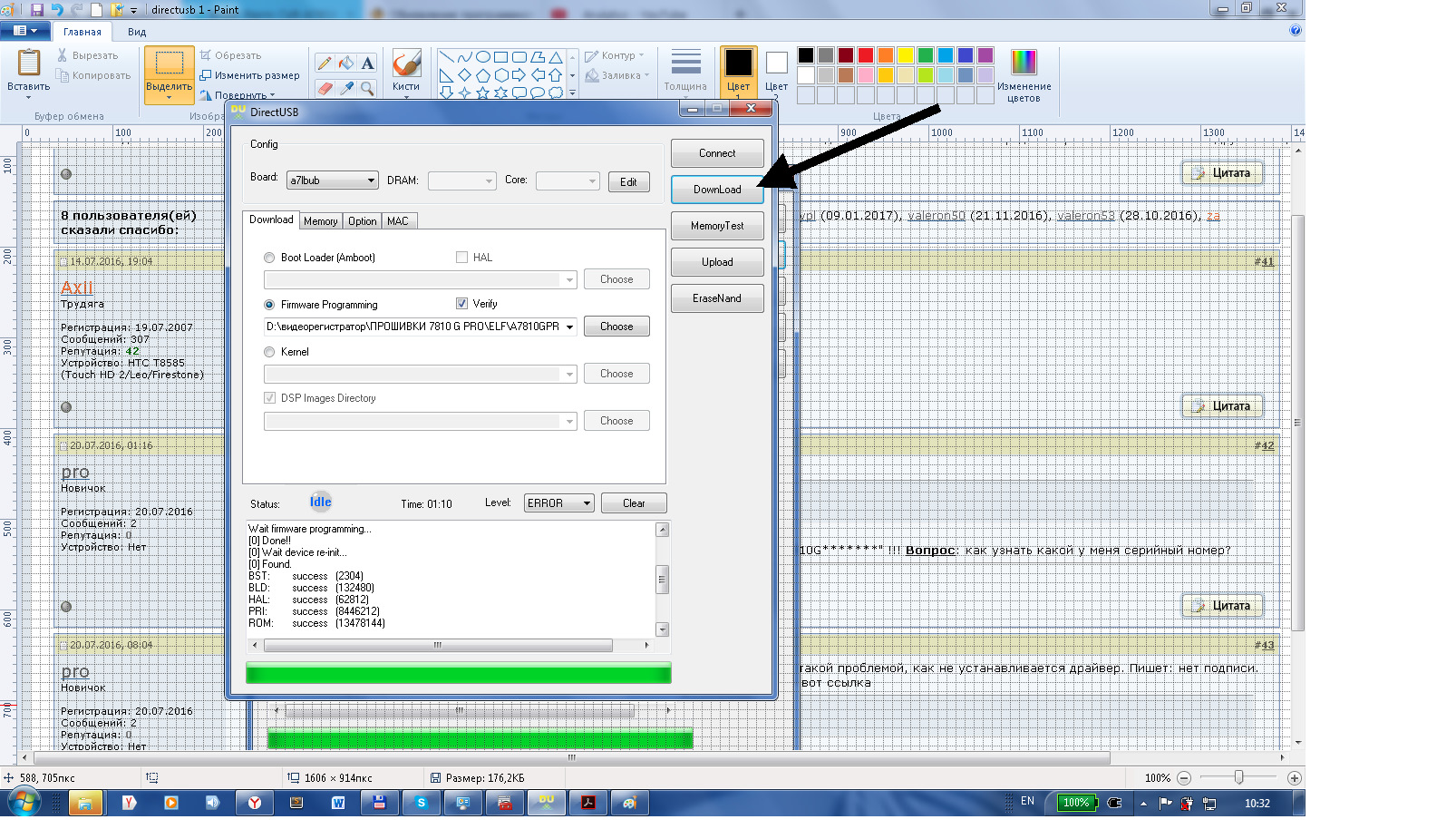Viewport: 1456px width, 829px height.
Task: Expand the Select (Выделить) dropdown arrow
Action: [x=170, y=97]
